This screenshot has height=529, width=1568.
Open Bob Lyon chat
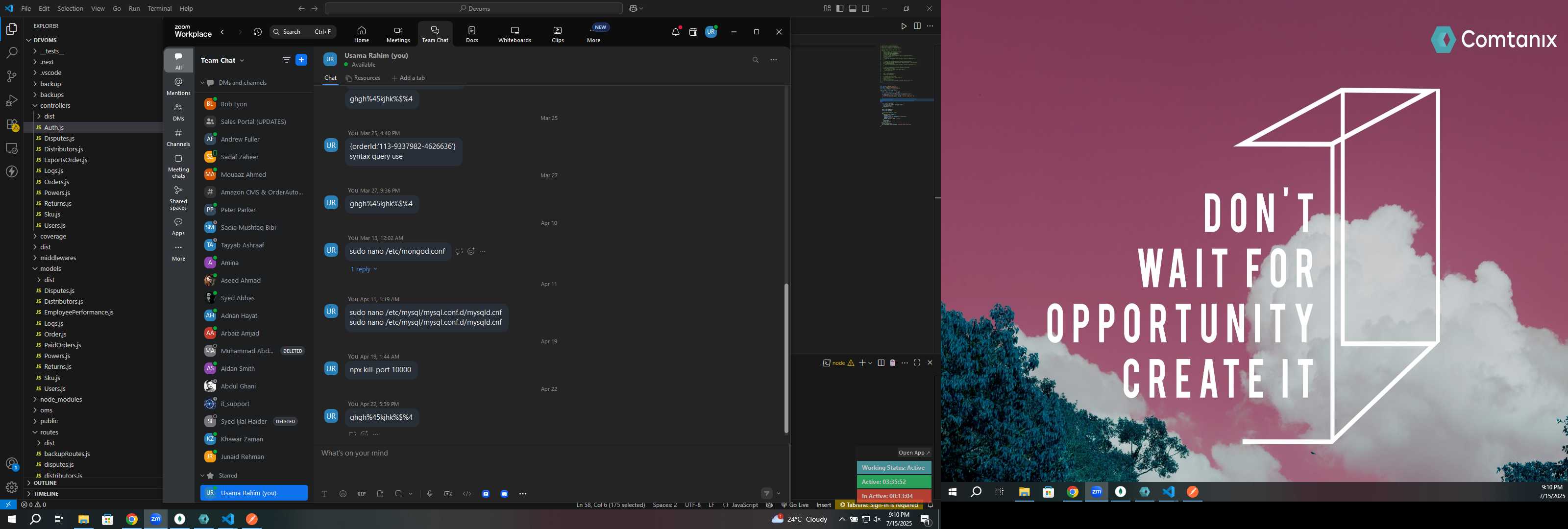point(254,104)
